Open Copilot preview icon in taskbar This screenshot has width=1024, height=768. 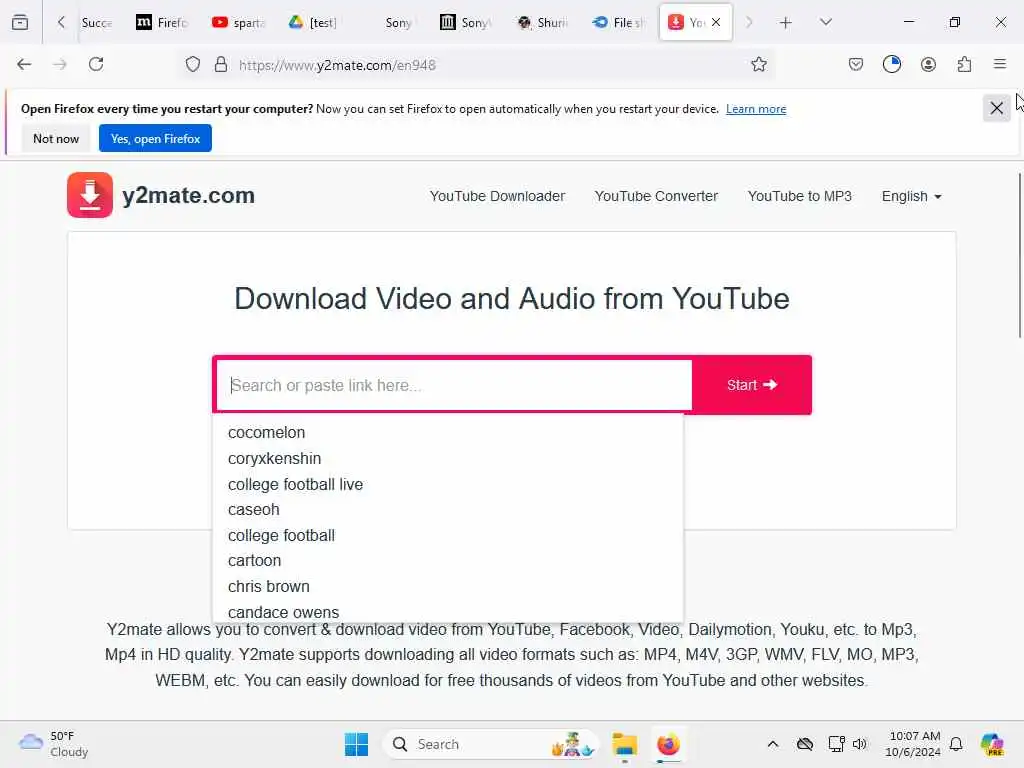point(991,744)
